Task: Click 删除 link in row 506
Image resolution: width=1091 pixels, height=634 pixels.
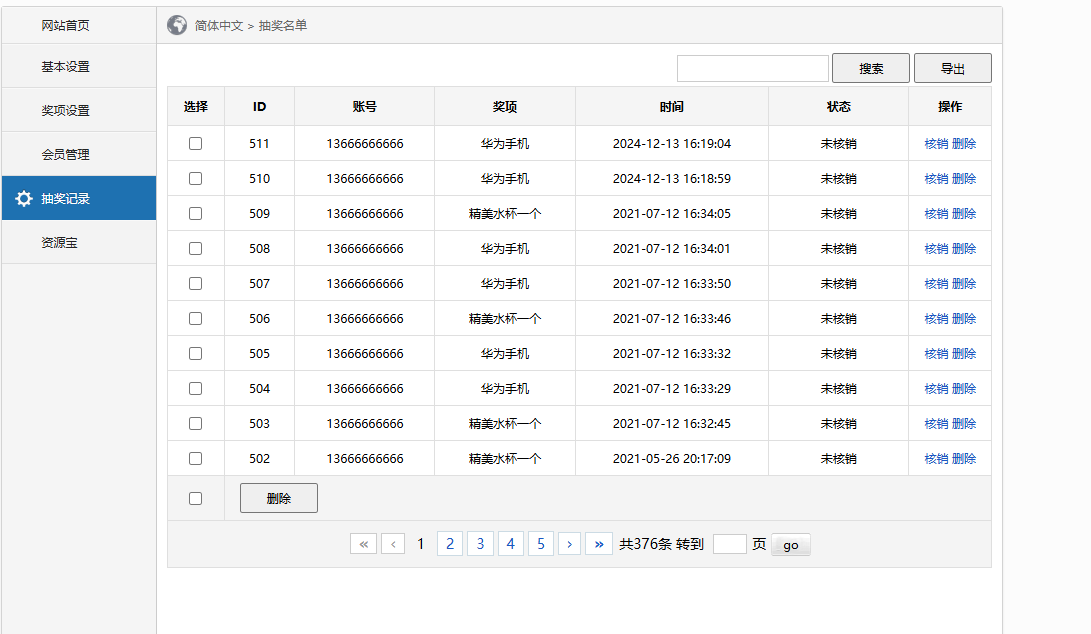Action: coord(964,319)
